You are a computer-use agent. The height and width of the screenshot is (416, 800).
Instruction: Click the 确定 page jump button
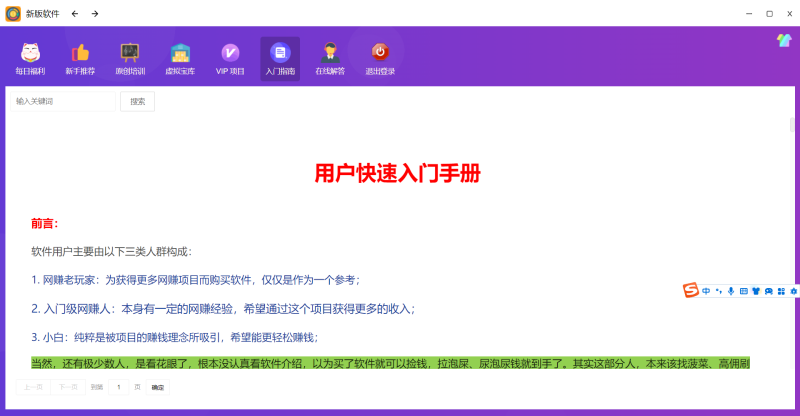click(x=158, y=387)
